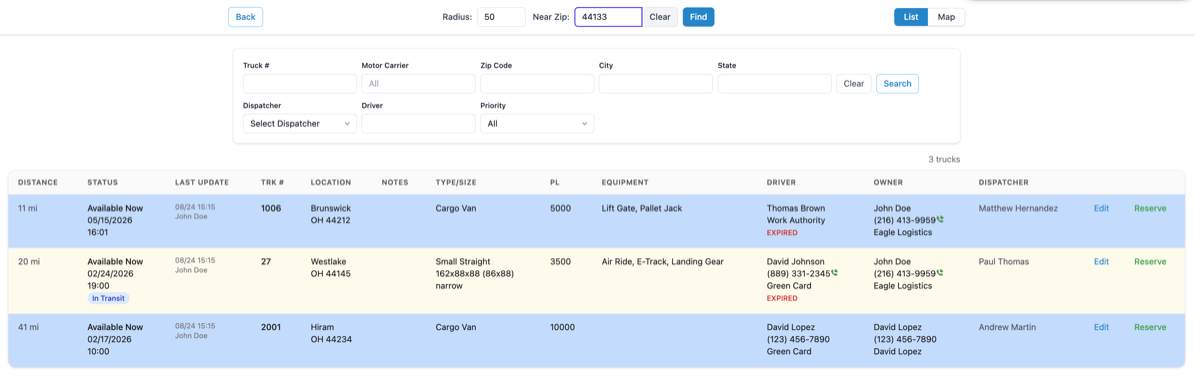Click the State filter field
The width and height of the screenshot is (1200, 386).
click(774, 84)
